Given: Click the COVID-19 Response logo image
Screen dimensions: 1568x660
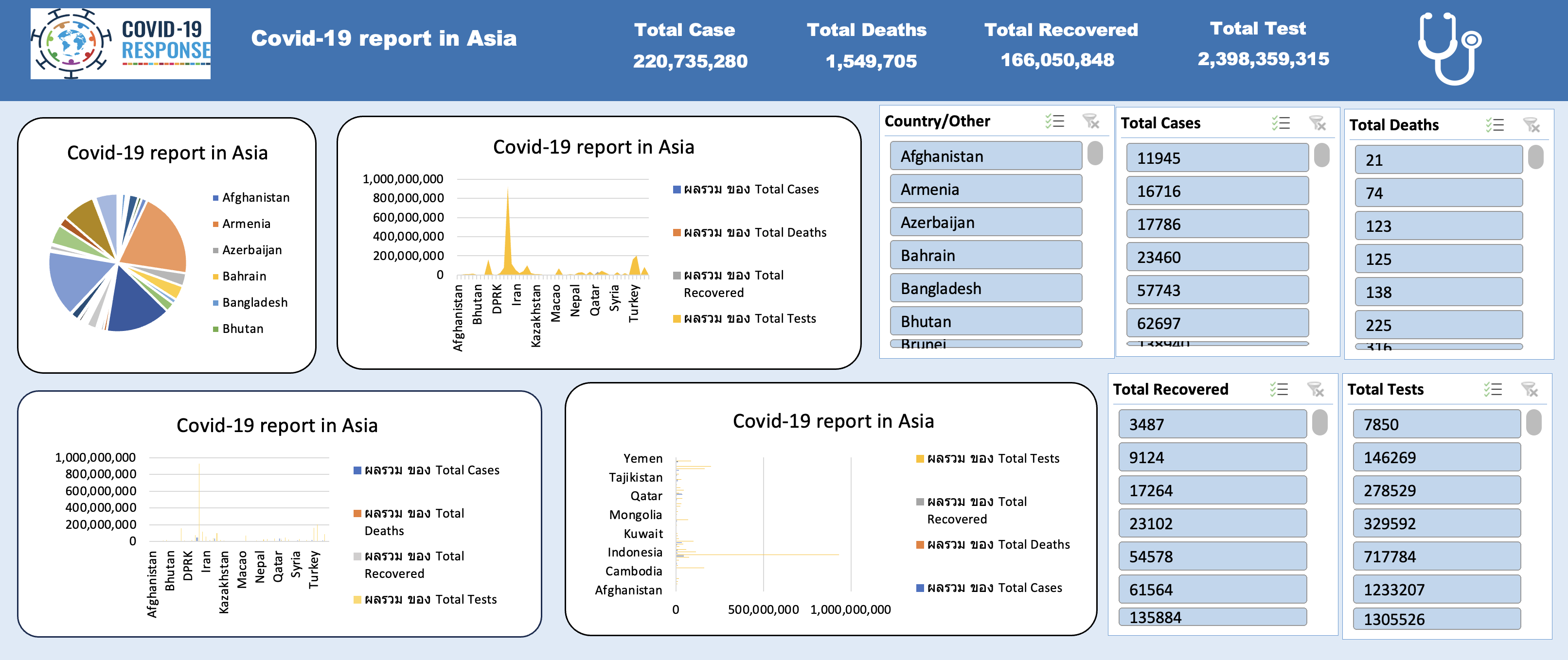Looking at the screenshot, I should (x=121, y=44).
